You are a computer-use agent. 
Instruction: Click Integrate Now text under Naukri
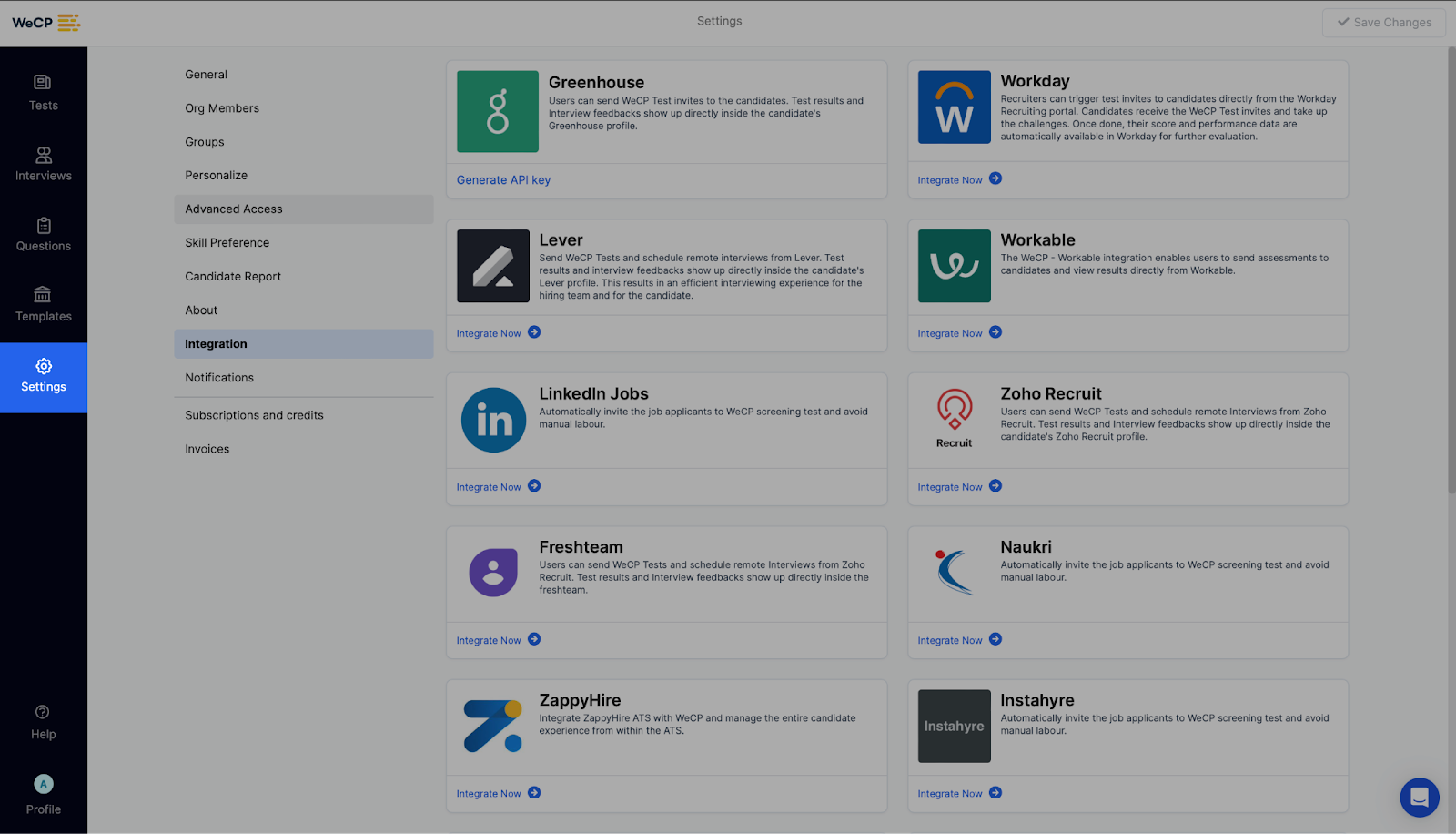[950, 641]
